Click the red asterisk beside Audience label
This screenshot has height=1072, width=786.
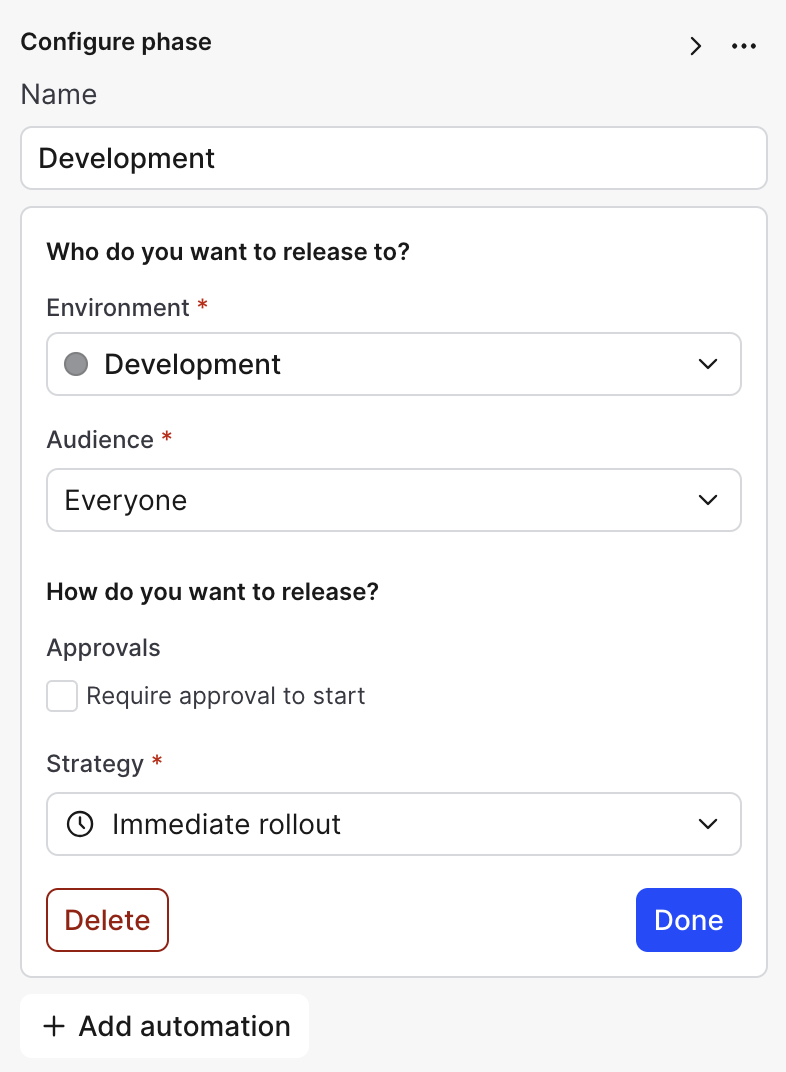[x=165, y=440]
